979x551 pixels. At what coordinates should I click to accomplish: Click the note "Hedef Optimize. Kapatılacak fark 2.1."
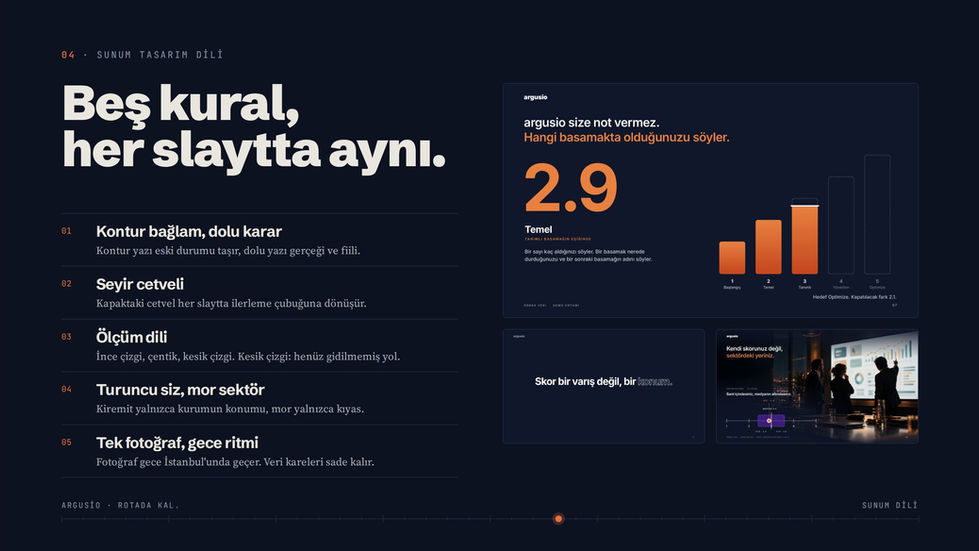click(854, 297)
